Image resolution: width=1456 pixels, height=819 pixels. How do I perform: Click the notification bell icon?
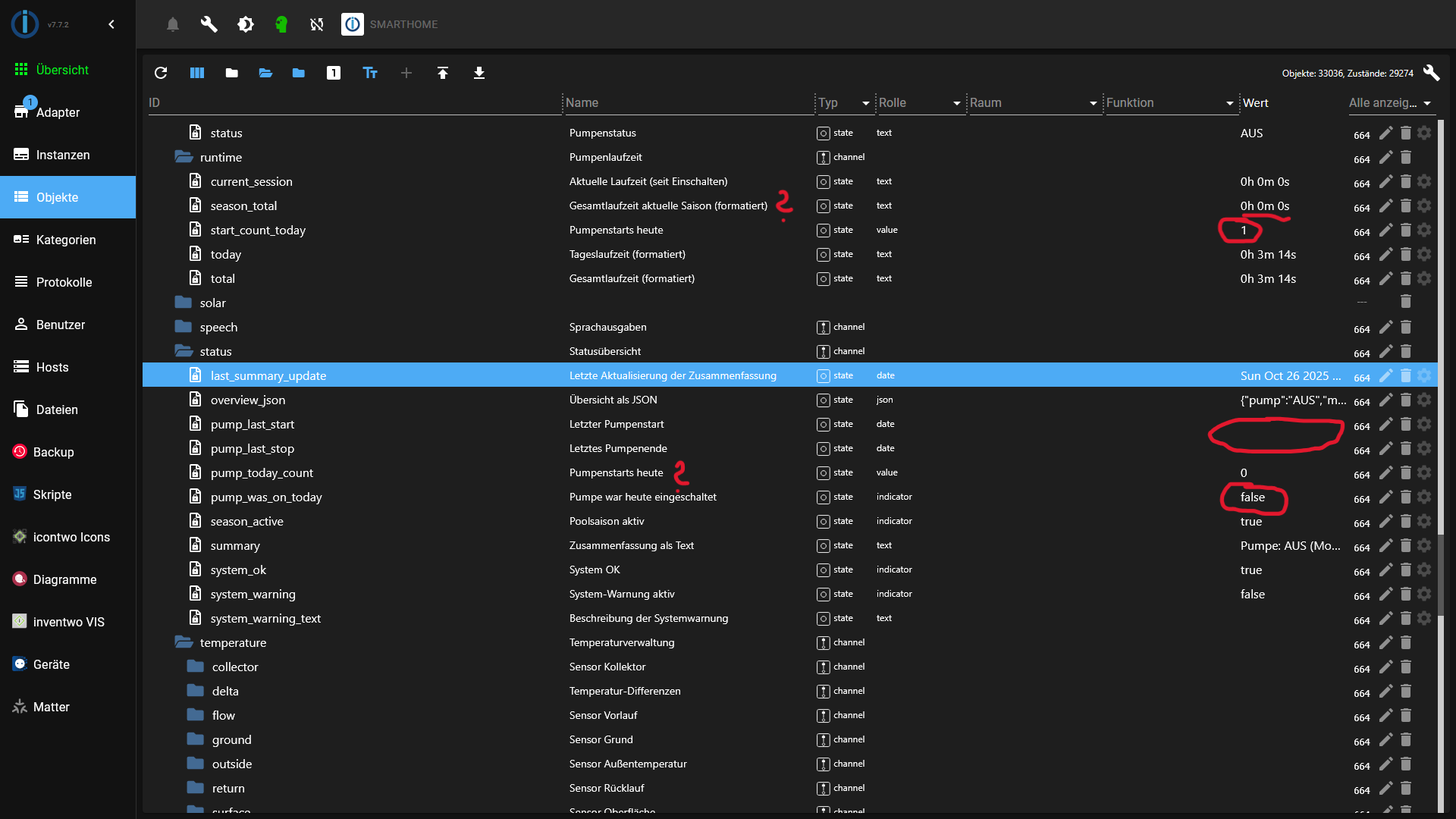pyautogui.click(x=173, y=24)
